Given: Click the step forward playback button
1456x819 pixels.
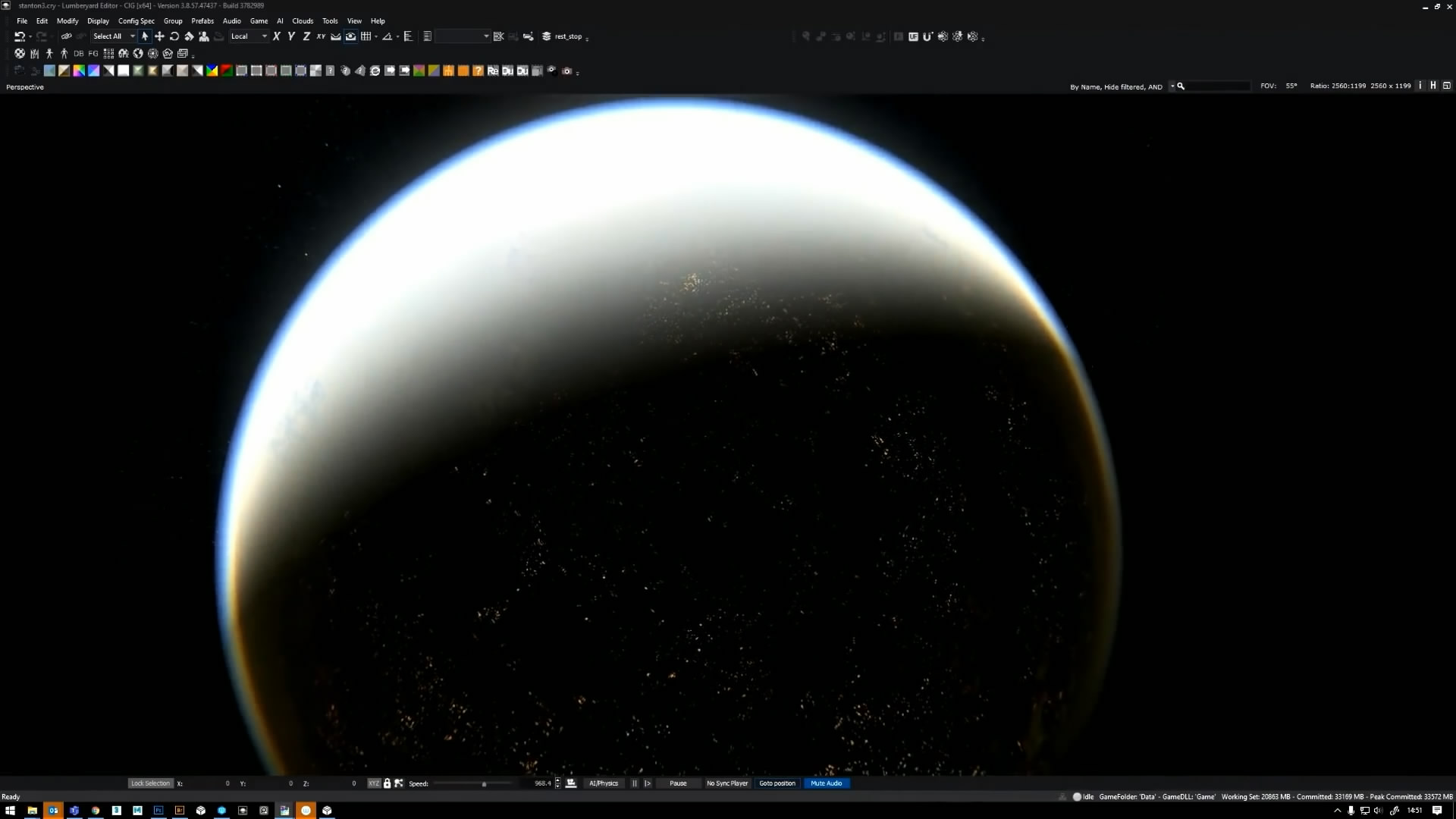Looking at the screenshot, I should (648, 783).
